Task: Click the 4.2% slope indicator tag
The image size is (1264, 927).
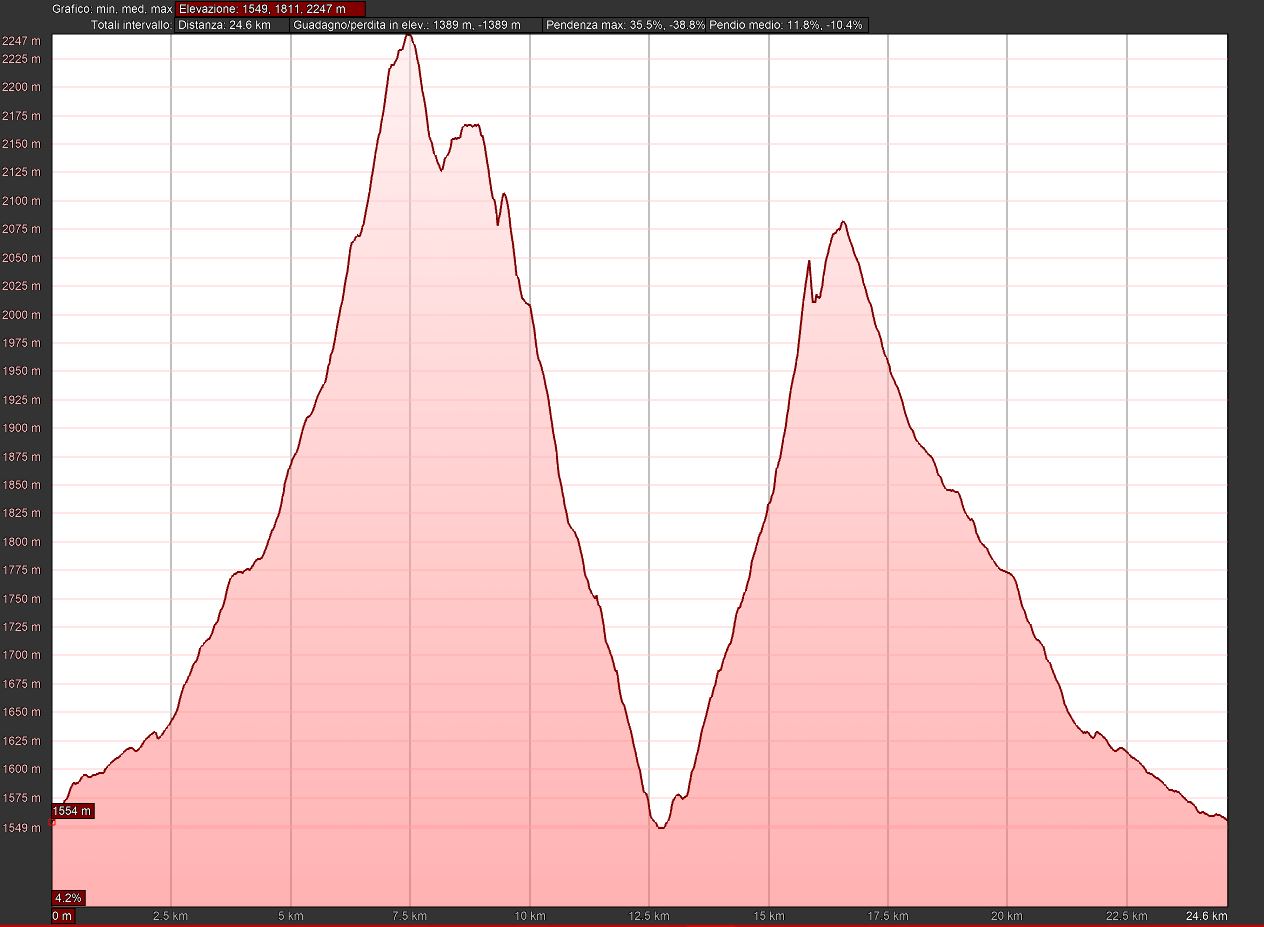Action: 68,897
